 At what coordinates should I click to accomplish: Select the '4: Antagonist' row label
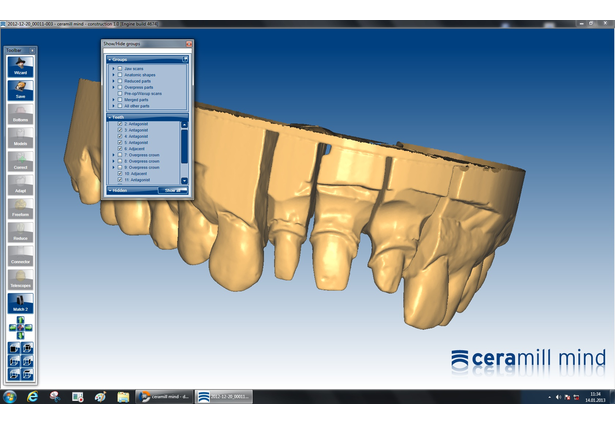click(x=136, y=136)
